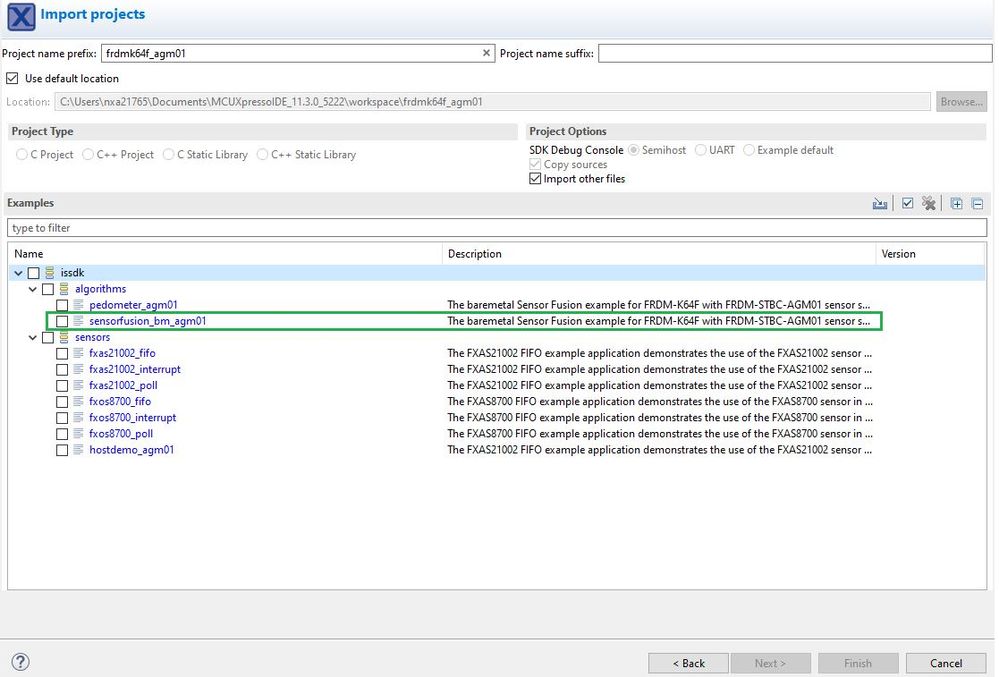Click the select all examples checkmark icon
Viewport: 999px width, 677px height.
click(907, 204)
